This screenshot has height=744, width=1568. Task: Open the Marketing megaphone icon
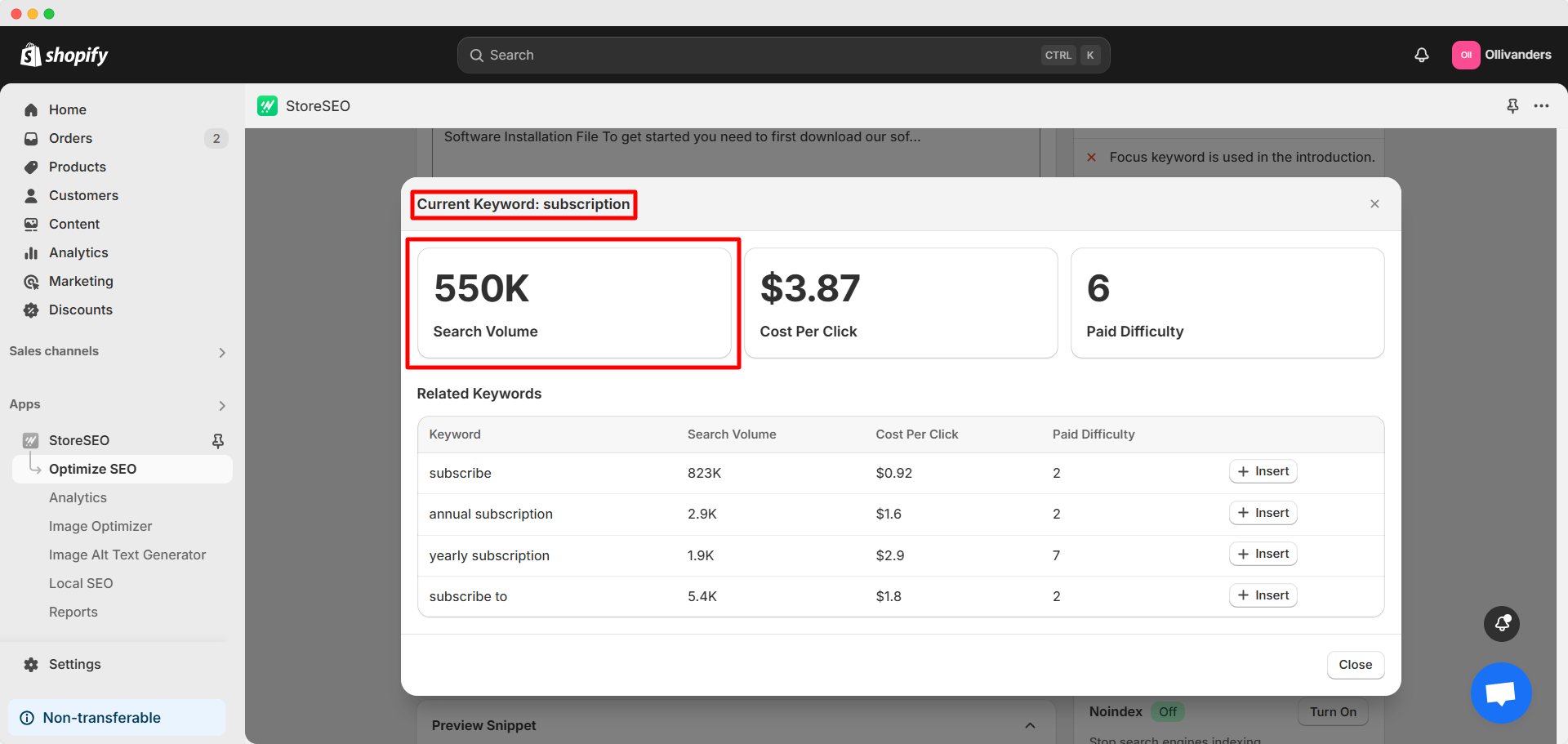tap(30, 281)
